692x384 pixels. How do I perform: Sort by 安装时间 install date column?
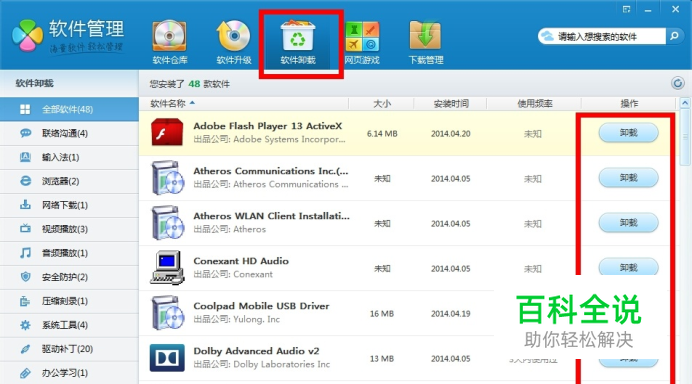451,104
